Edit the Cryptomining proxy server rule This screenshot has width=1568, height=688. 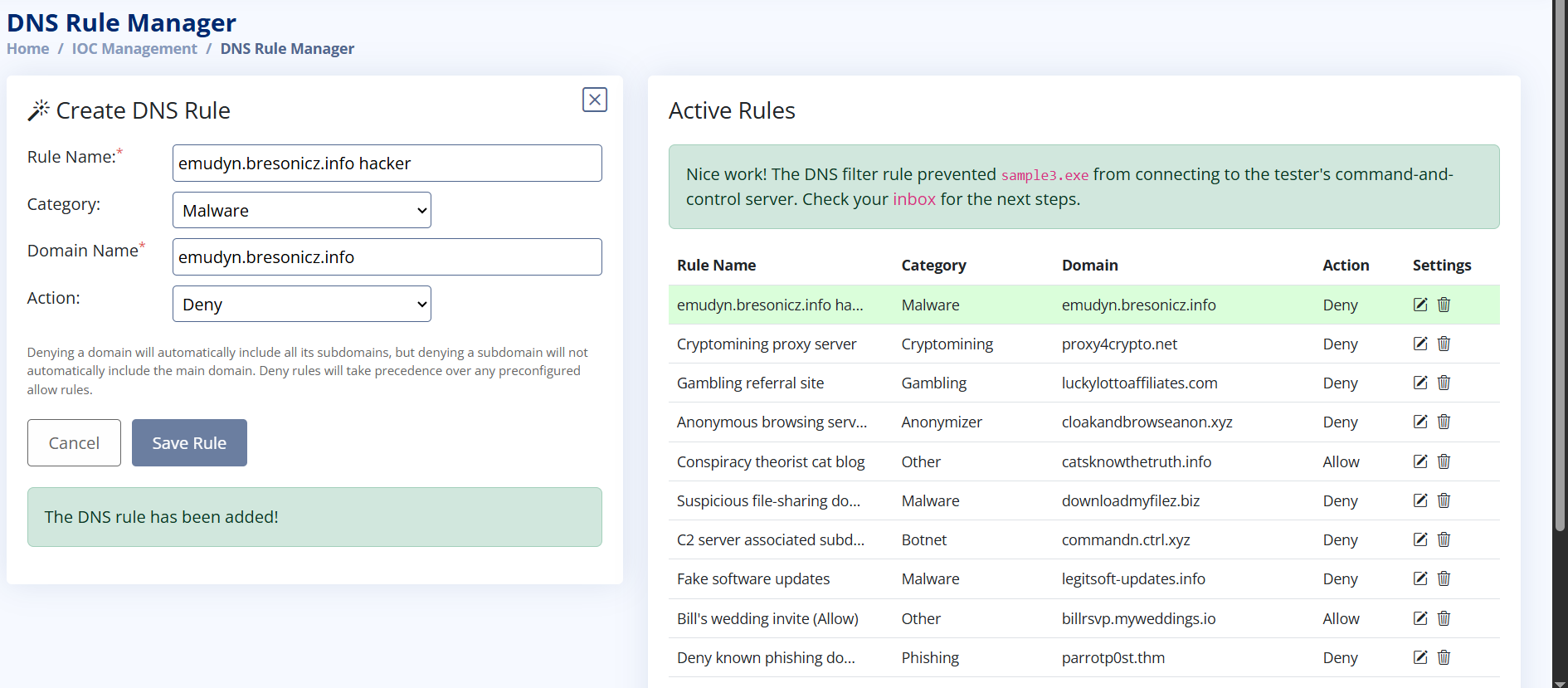tap(1420, 344)
